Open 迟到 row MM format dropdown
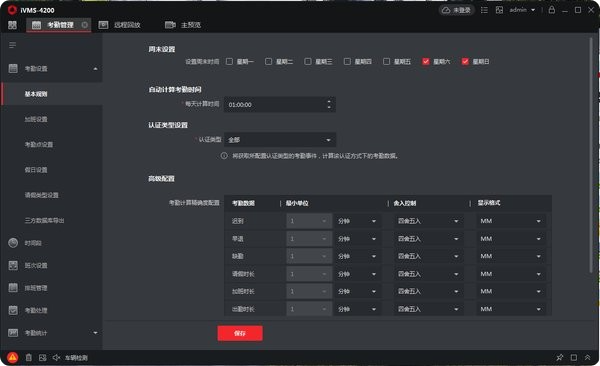The height and width of the screenshot is (366, 600). coord(511,221)
